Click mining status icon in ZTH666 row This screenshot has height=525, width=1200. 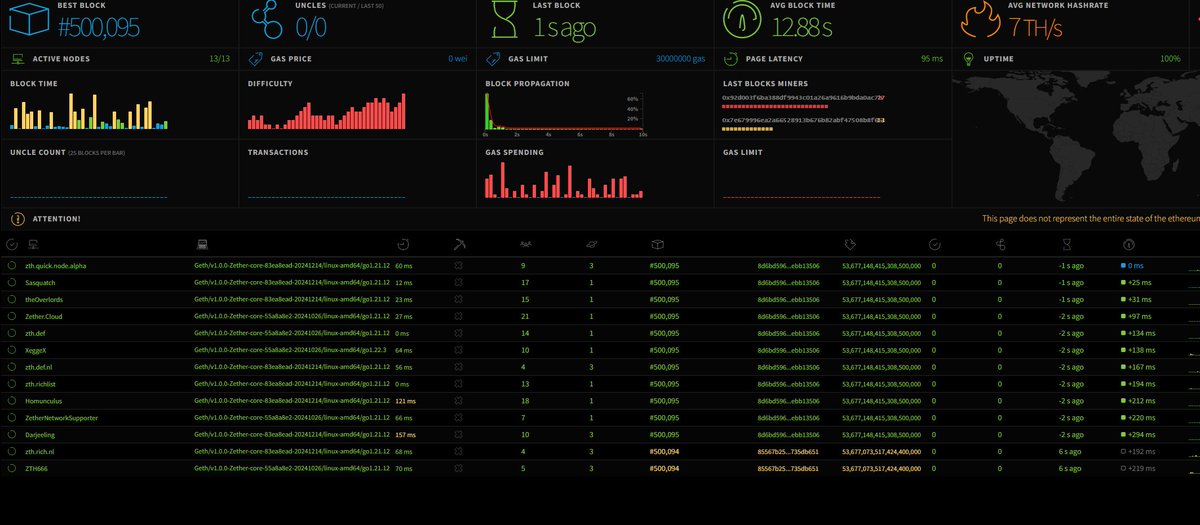pyautogui.click(x=458, y=468)
